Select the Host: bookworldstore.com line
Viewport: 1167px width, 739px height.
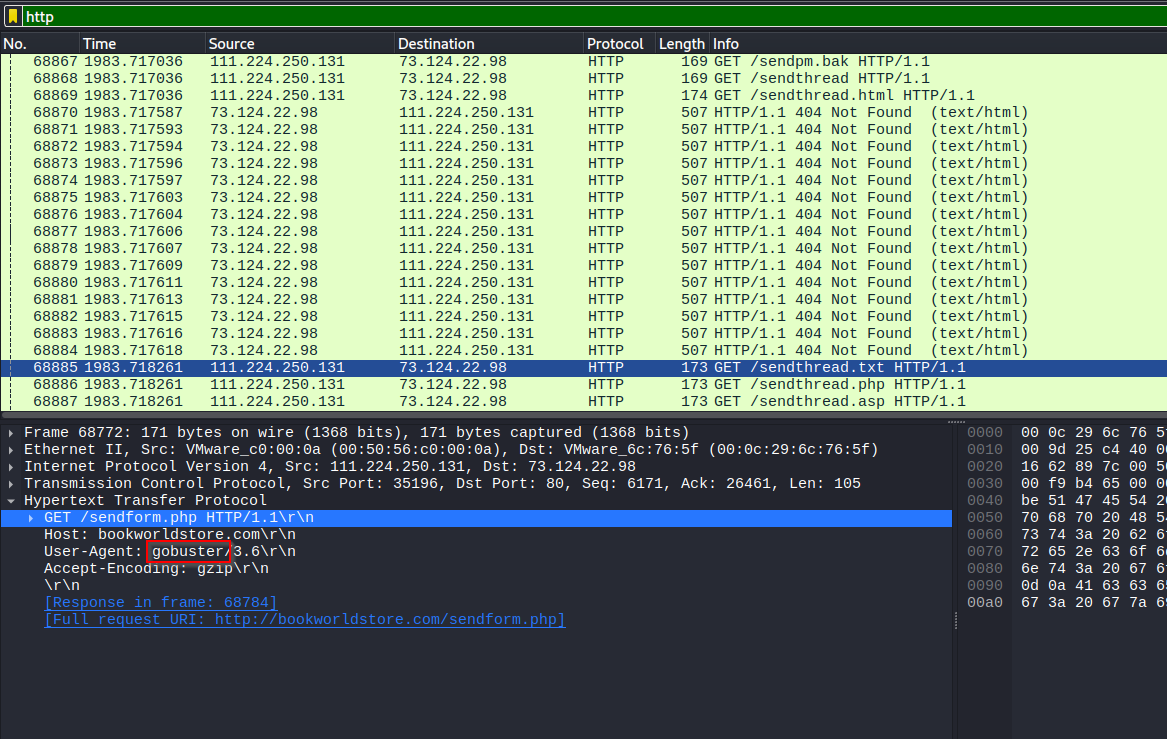click(x=170, y=535)
